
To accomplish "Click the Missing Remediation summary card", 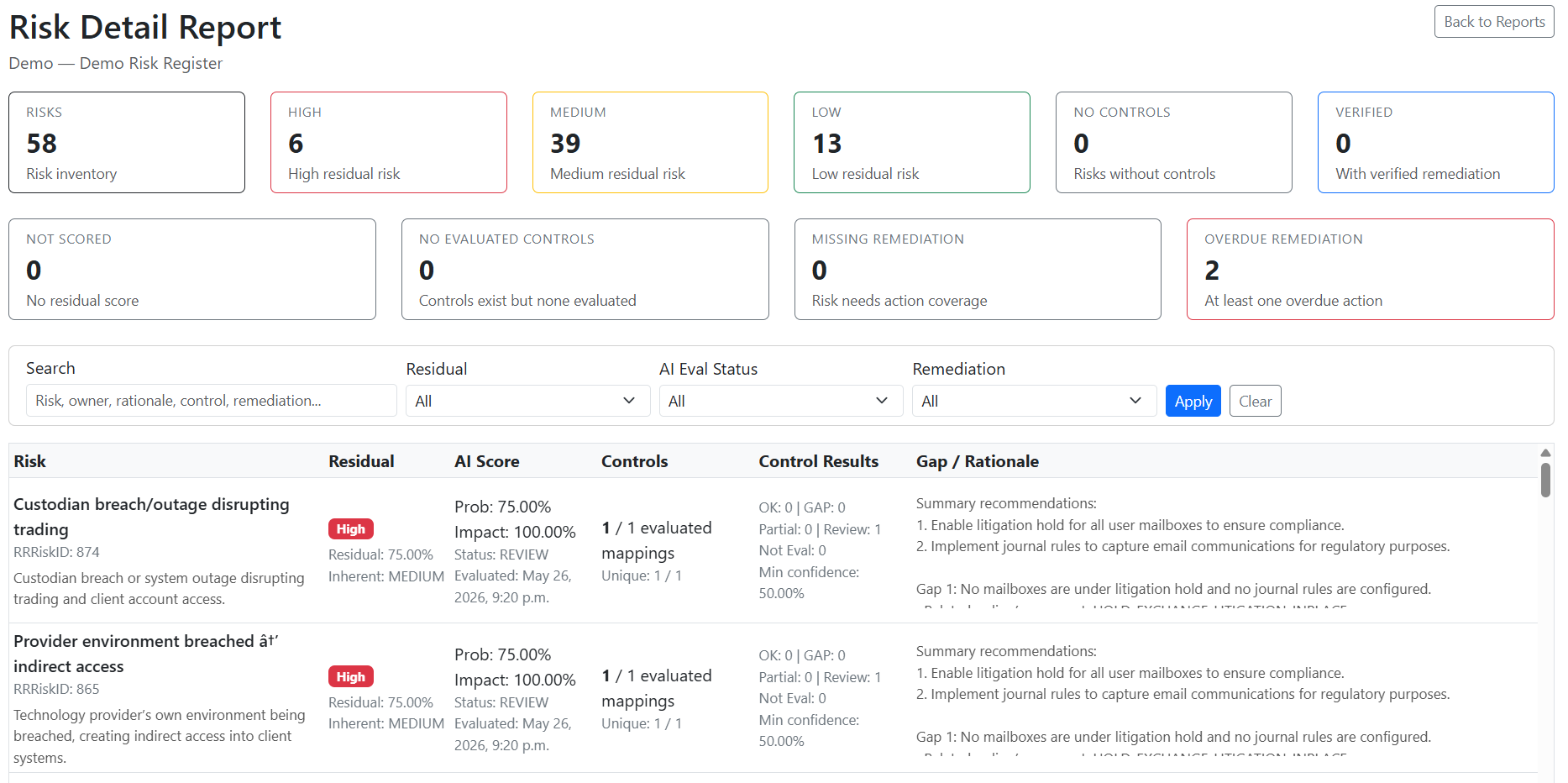I will 978,270.
